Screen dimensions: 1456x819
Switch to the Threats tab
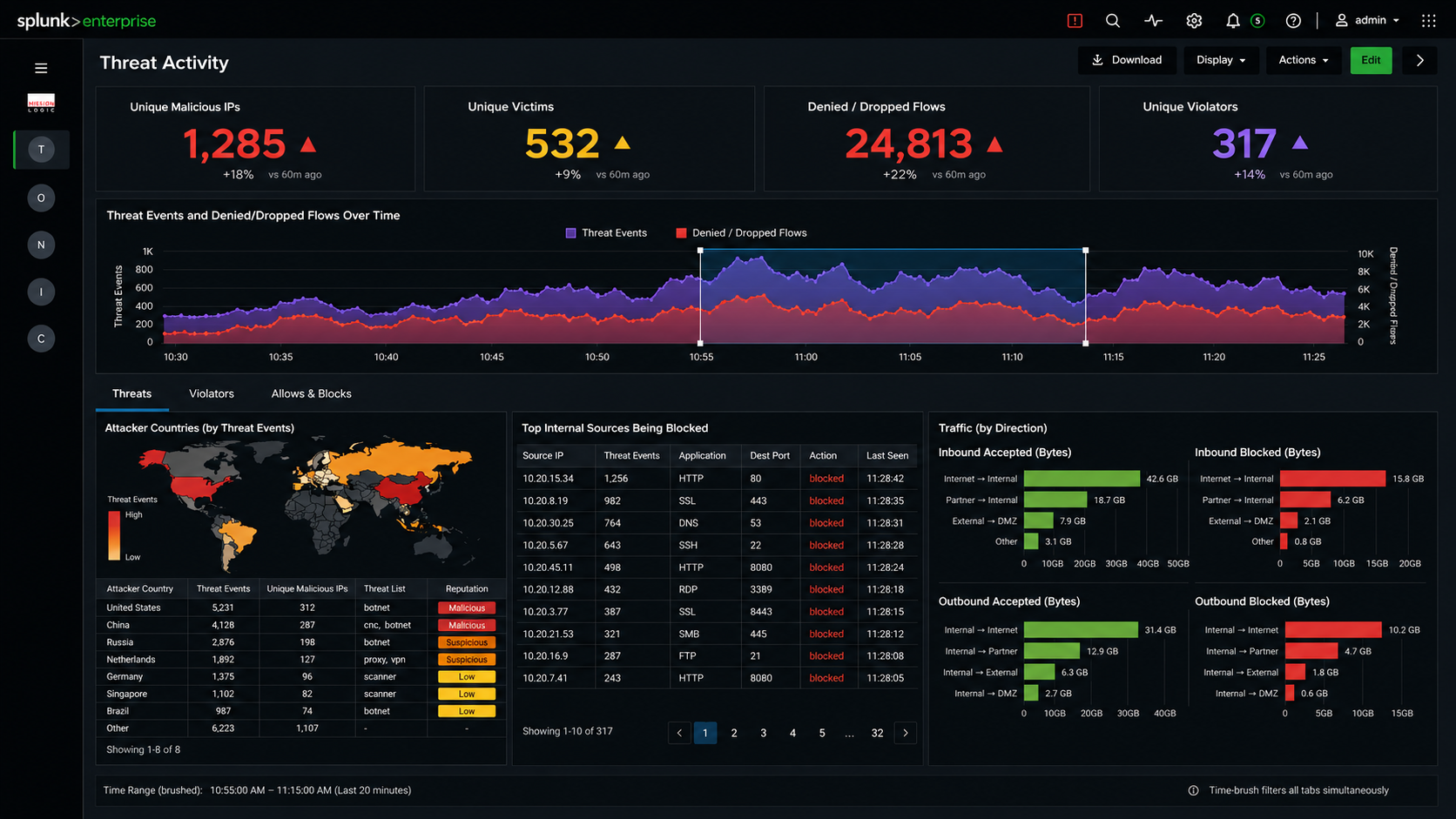131,394
